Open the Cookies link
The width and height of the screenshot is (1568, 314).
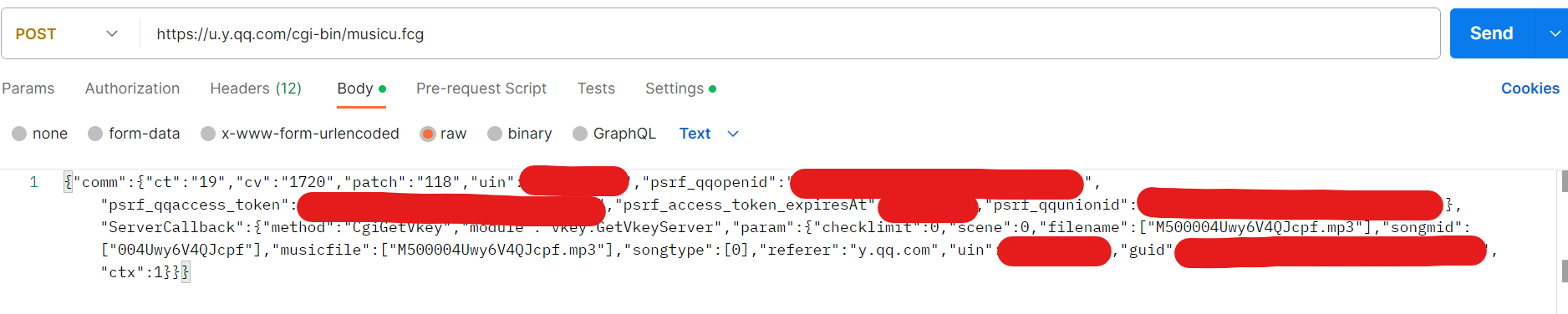coord(1530,89)
